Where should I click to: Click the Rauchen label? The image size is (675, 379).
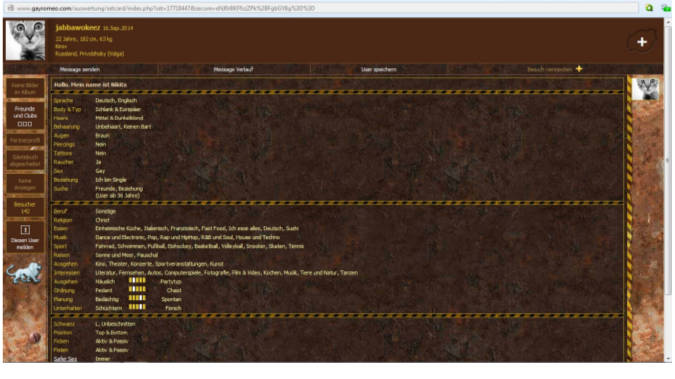click(x=63, y=162)
